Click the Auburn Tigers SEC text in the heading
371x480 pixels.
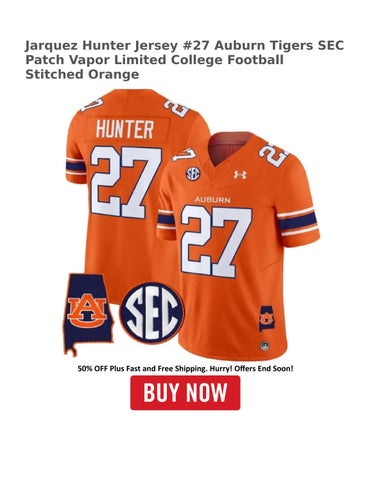279,45
